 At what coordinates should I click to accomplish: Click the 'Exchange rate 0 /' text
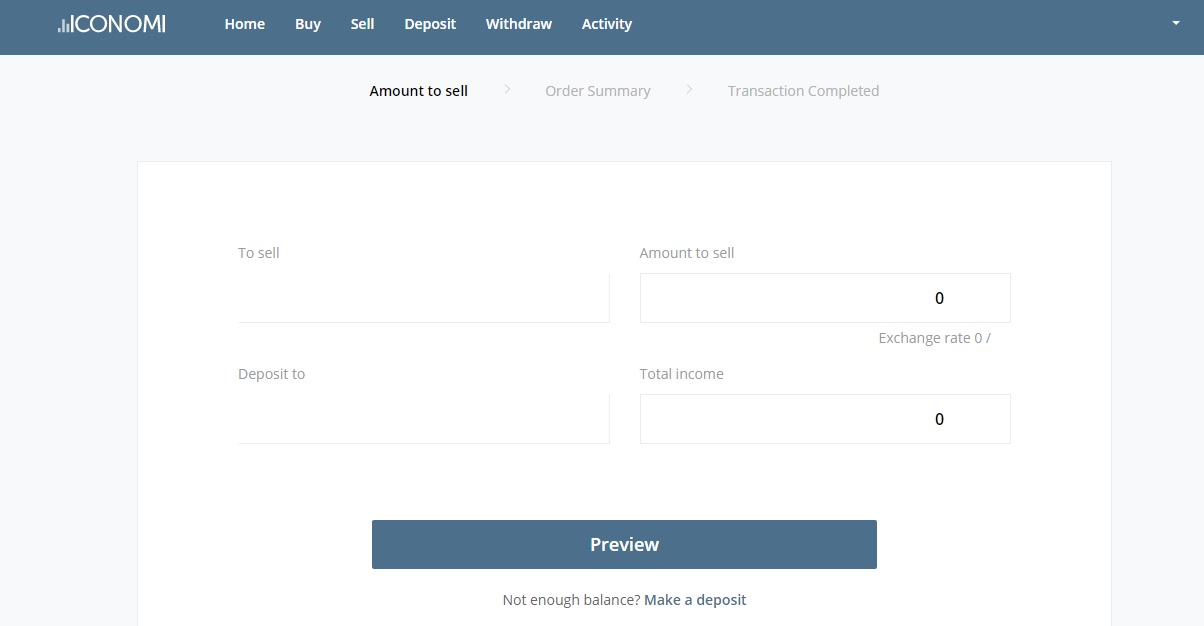click(934, 338)
